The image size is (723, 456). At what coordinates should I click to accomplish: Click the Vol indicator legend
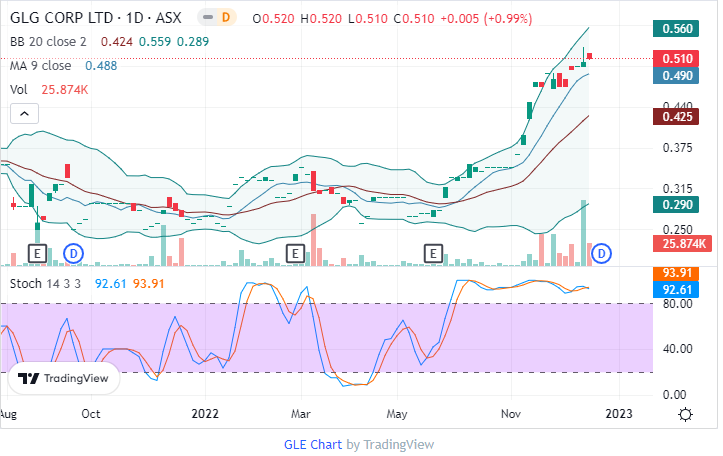[19, 89]
